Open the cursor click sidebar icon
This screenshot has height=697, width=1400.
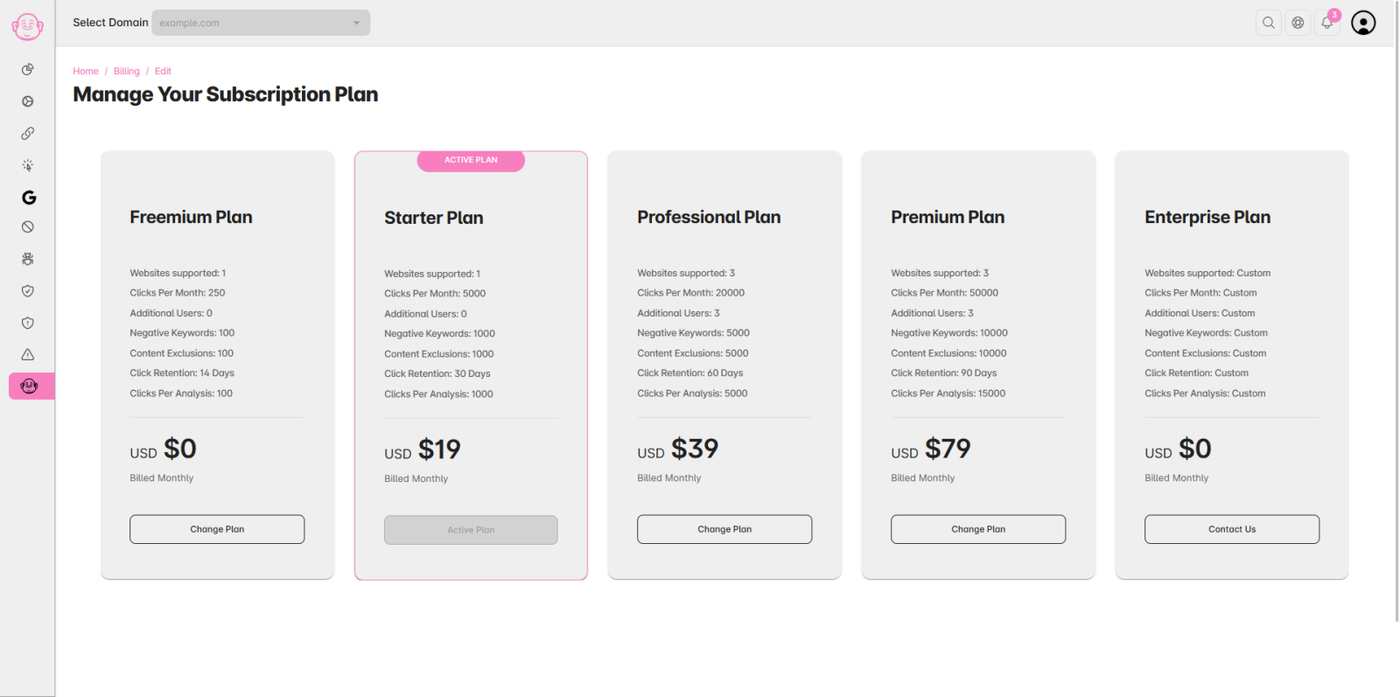(x=28, y=165)
